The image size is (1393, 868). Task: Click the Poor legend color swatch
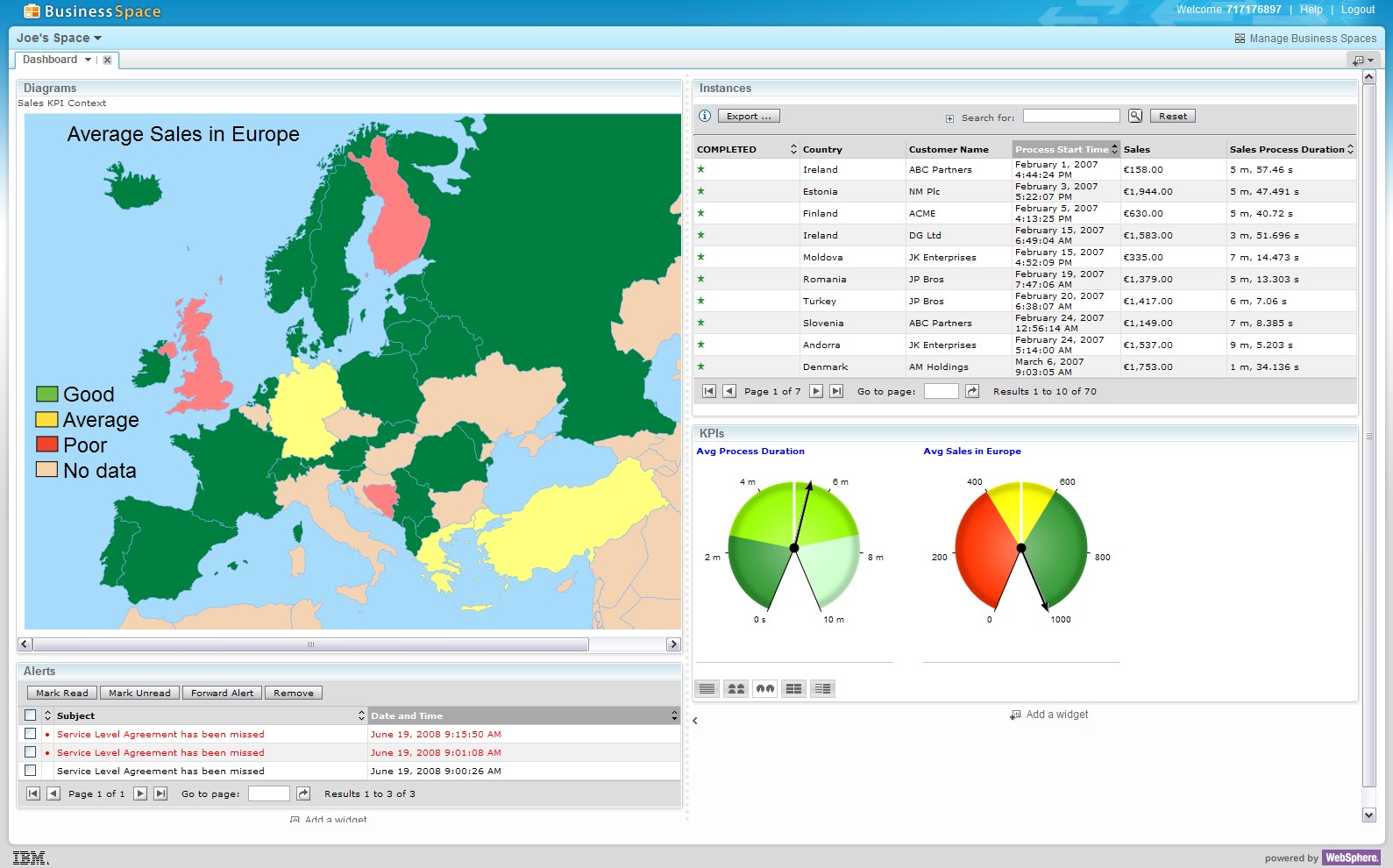click(x=47, y=445)
